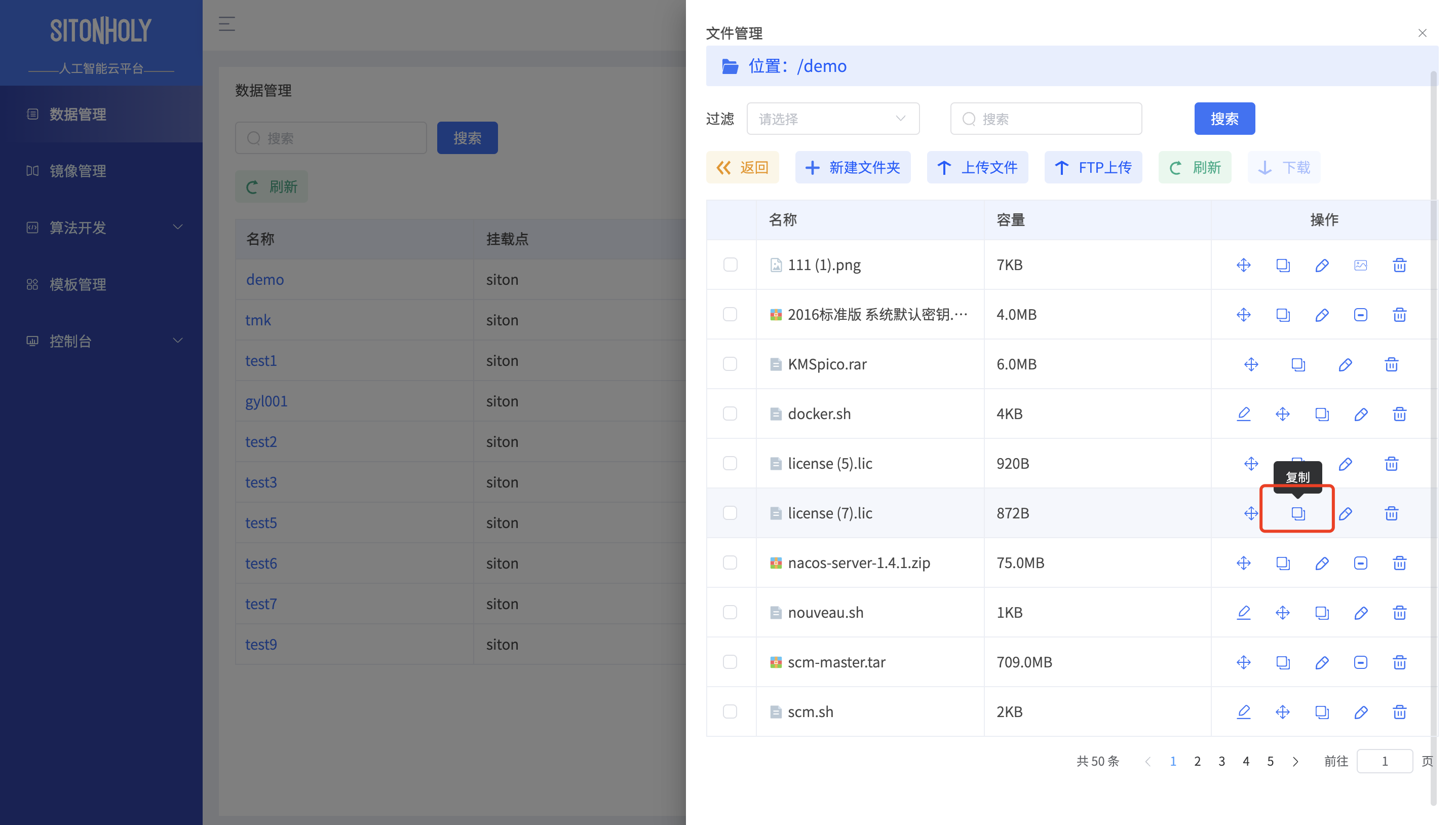Click the rename icon for license (7).lic
1456x825 pixels.
[x=1345, y=513]
